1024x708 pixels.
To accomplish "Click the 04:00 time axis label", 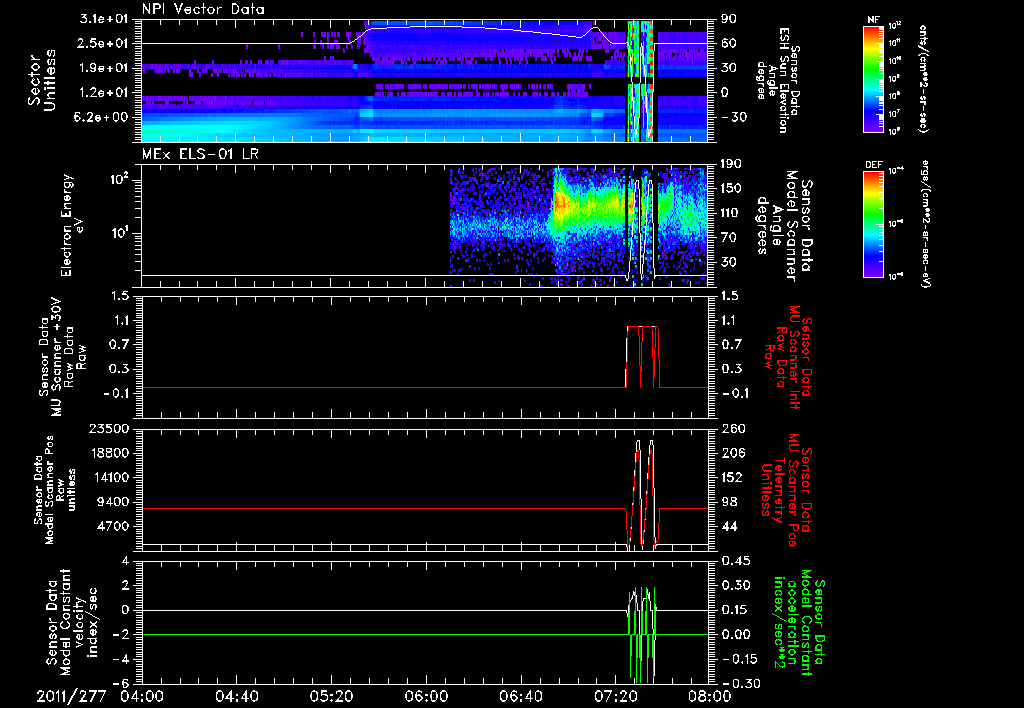I will point(142,696).
